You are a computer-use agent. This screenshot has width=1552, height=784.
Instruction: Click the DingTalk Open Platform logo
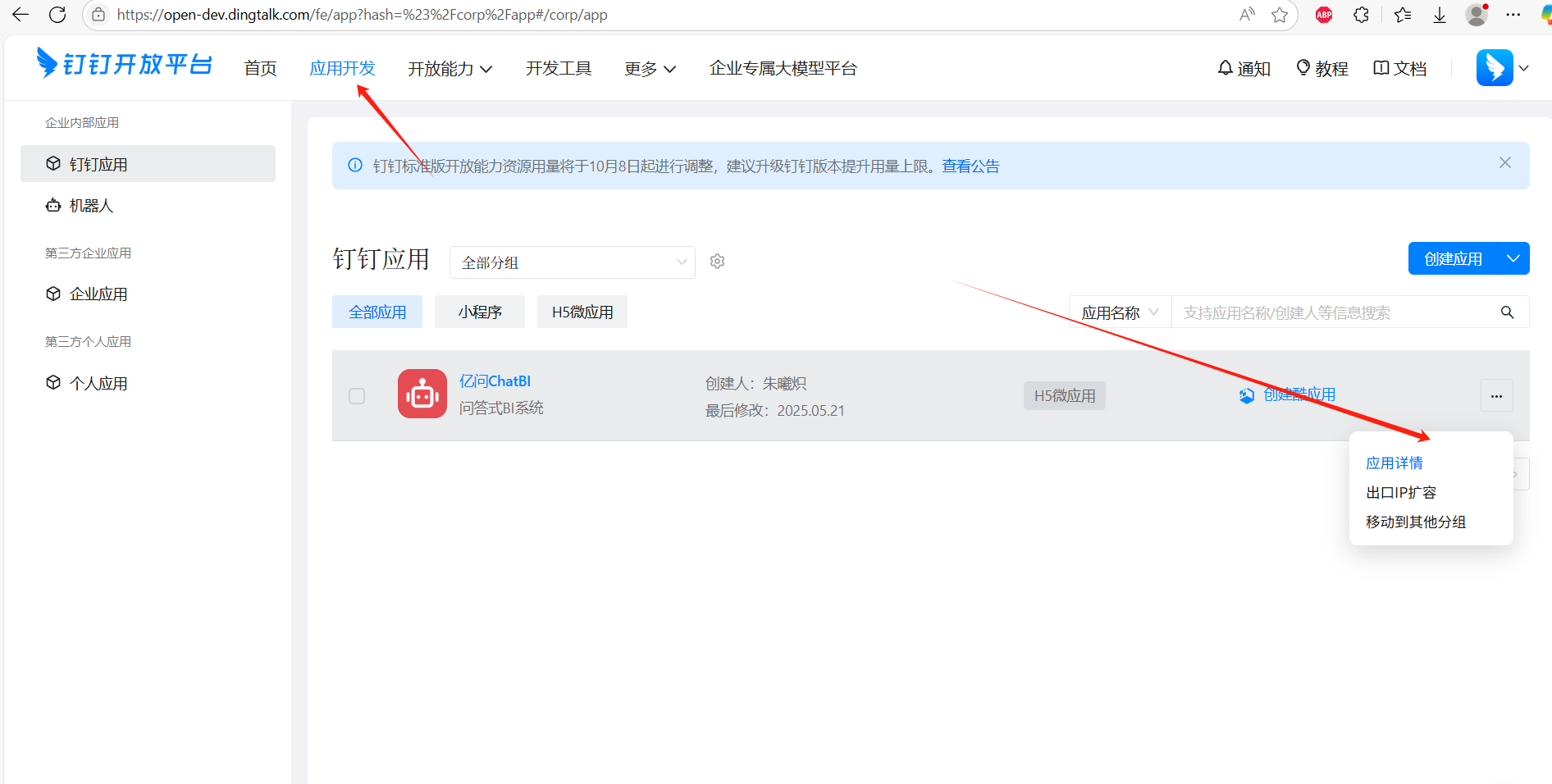point(125,64)
